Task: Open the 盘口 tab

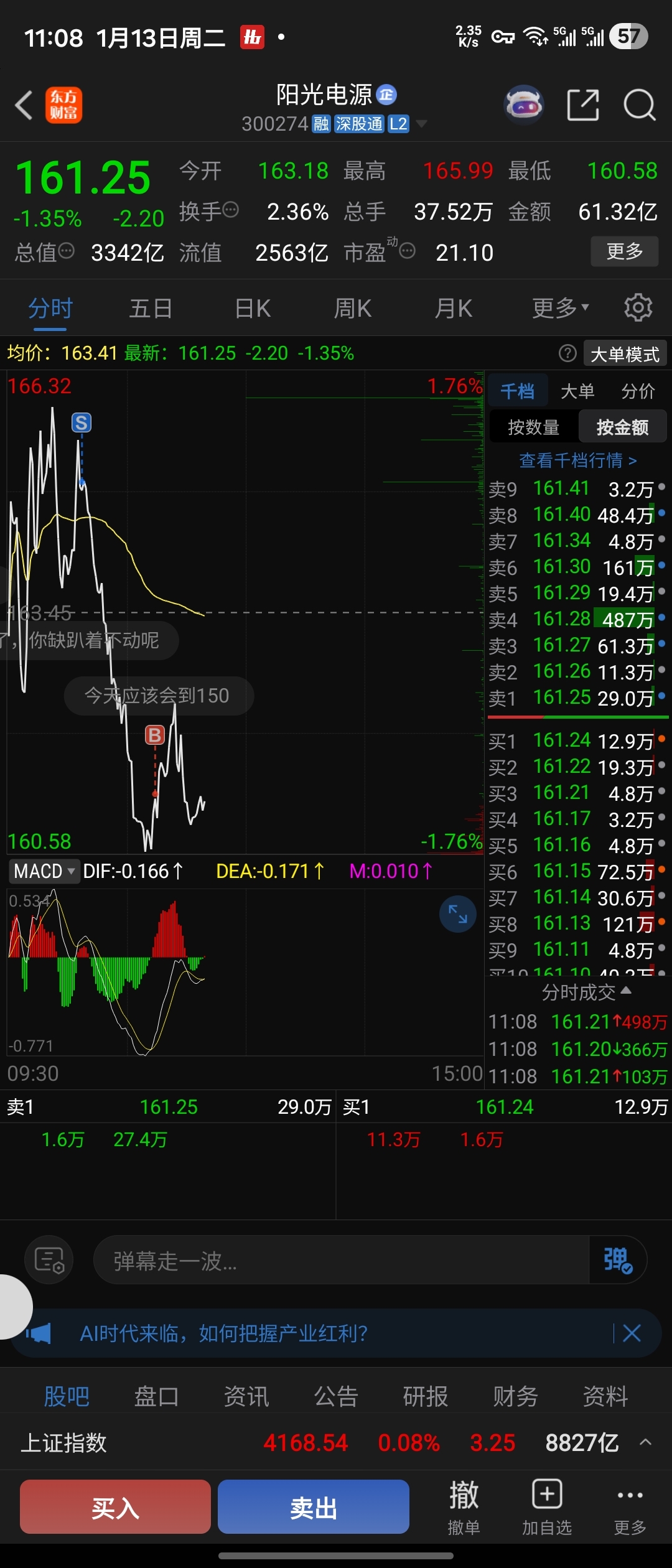Action: click(x=157, y=1397)
